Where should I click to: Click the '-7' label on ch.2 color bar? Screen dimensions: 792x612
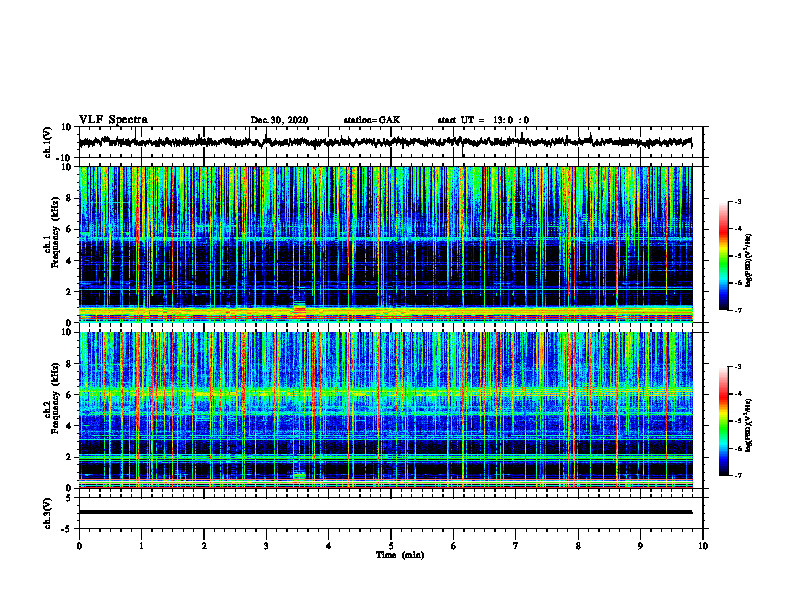tap(738, 476)
